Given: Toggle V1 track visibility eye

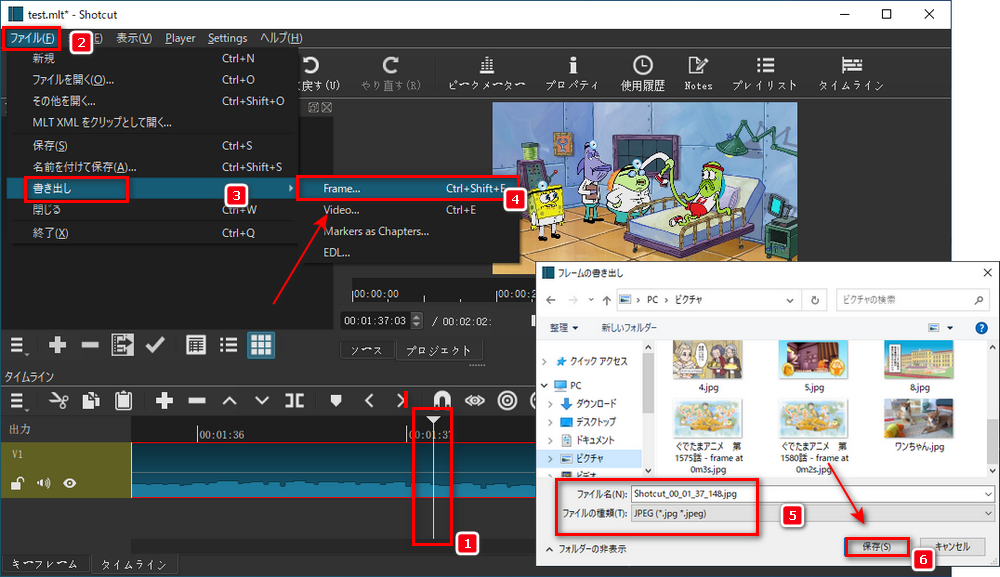Looking at the screenshot, I should pos(70,483).
